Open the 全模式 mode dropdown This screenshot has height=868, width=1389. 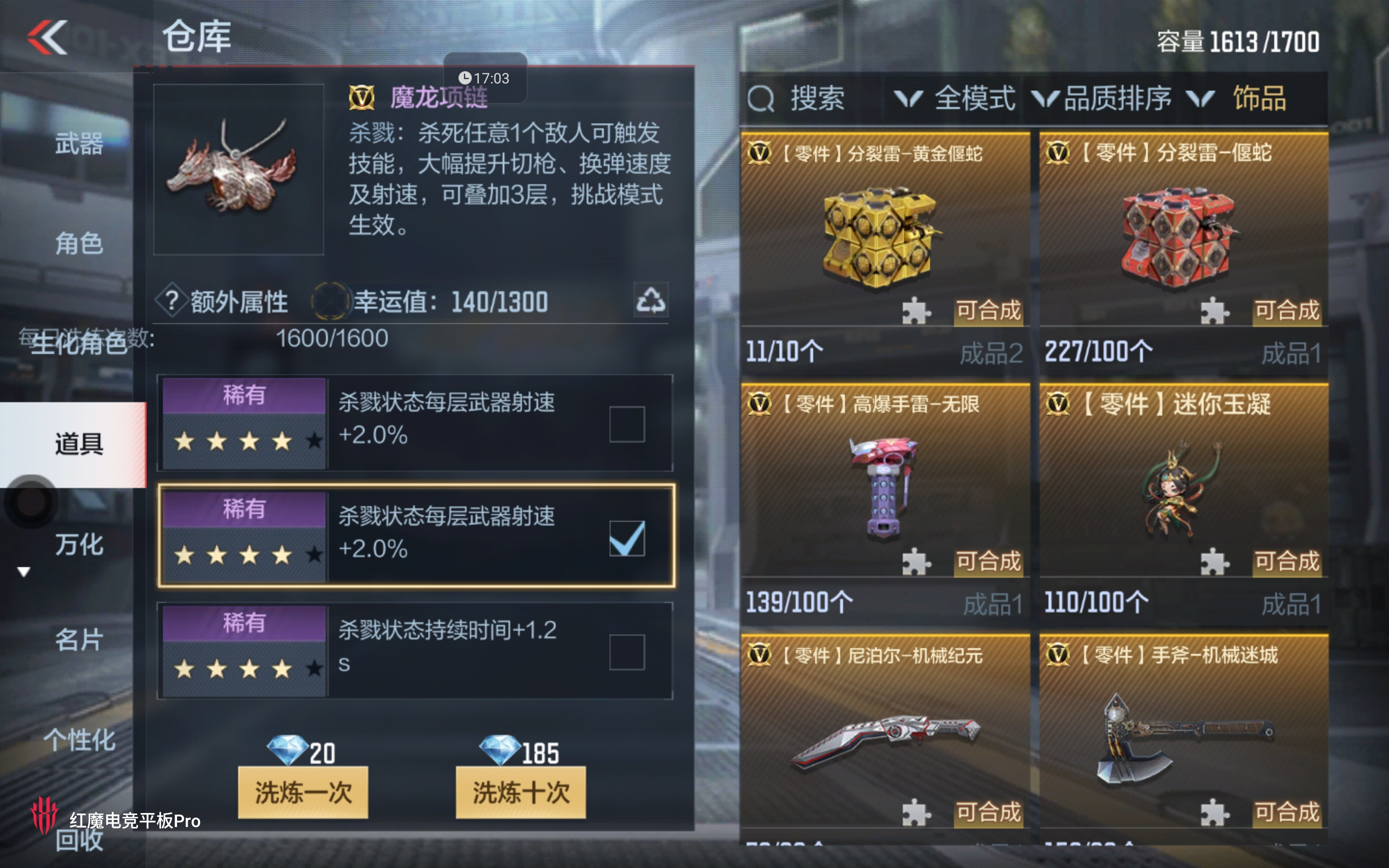tap(955, 98)
